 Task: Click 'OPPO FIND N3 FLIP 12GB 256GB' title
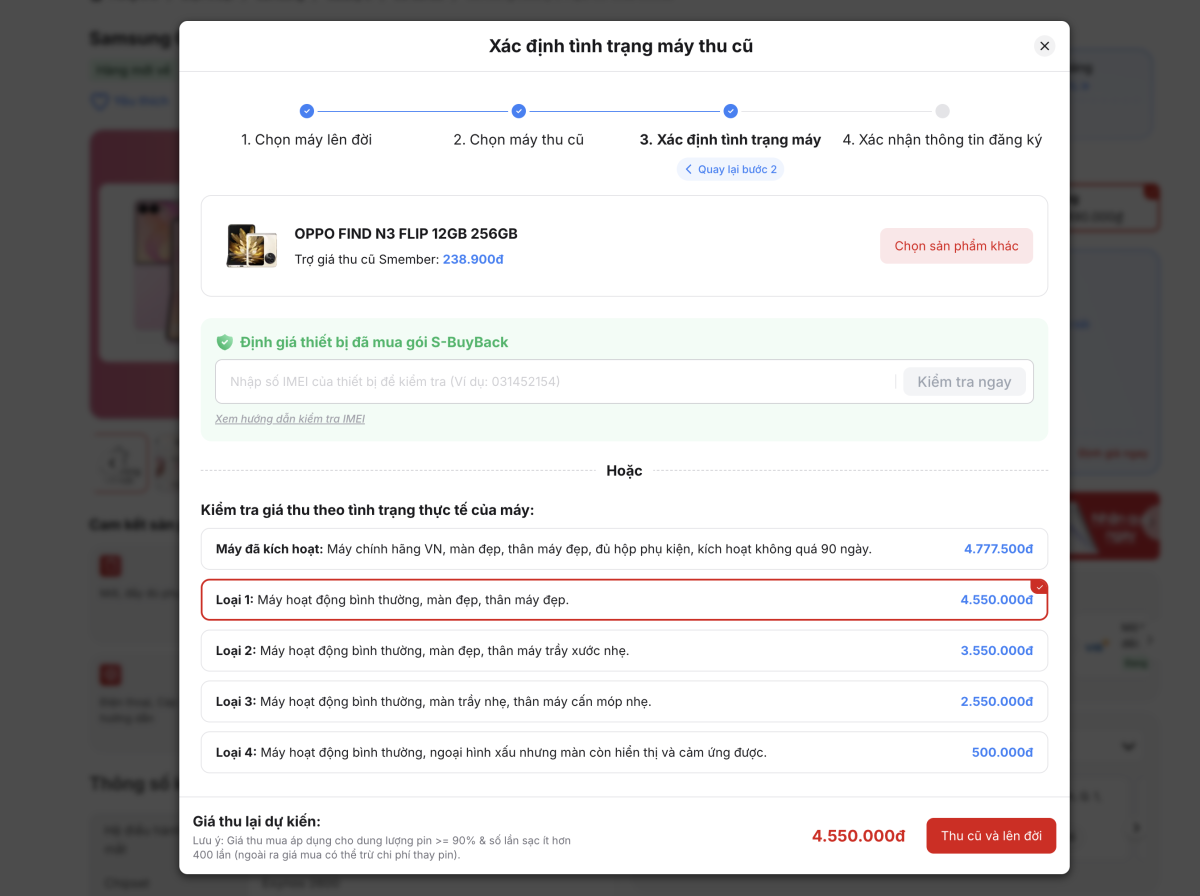[x=406, y=234]
